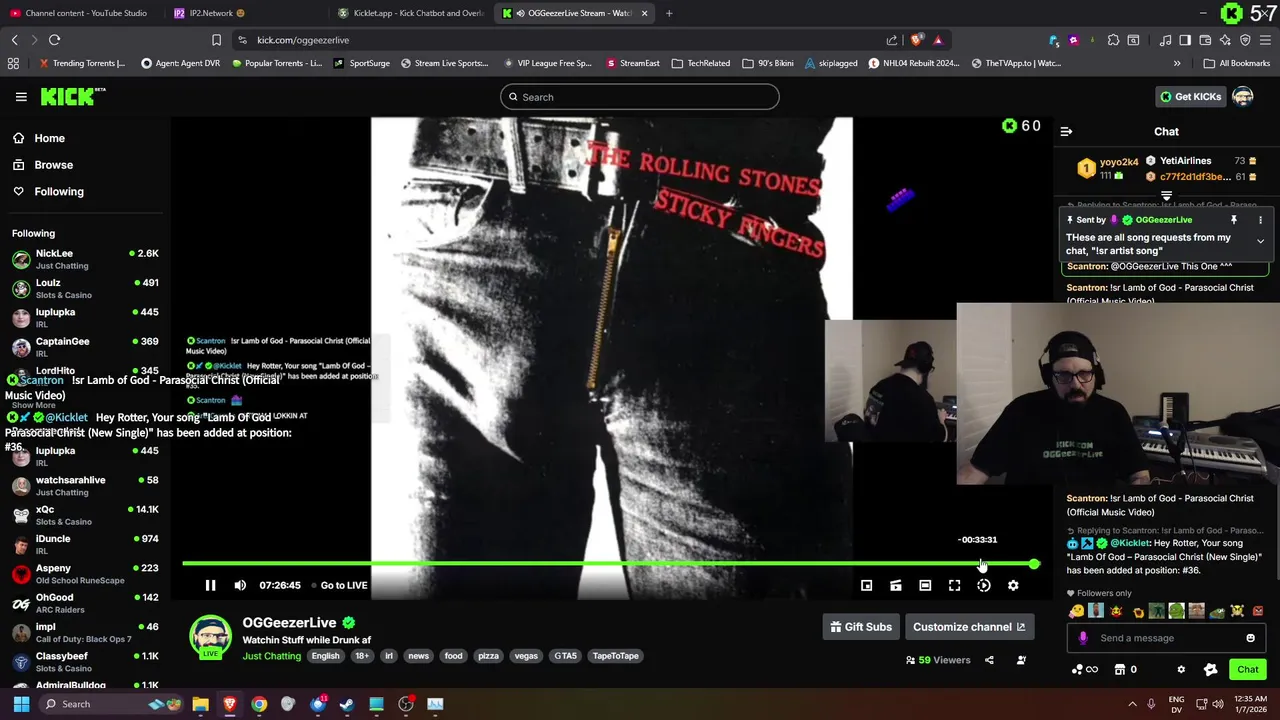Click the Gift Subs button

[x=861, y=627]
